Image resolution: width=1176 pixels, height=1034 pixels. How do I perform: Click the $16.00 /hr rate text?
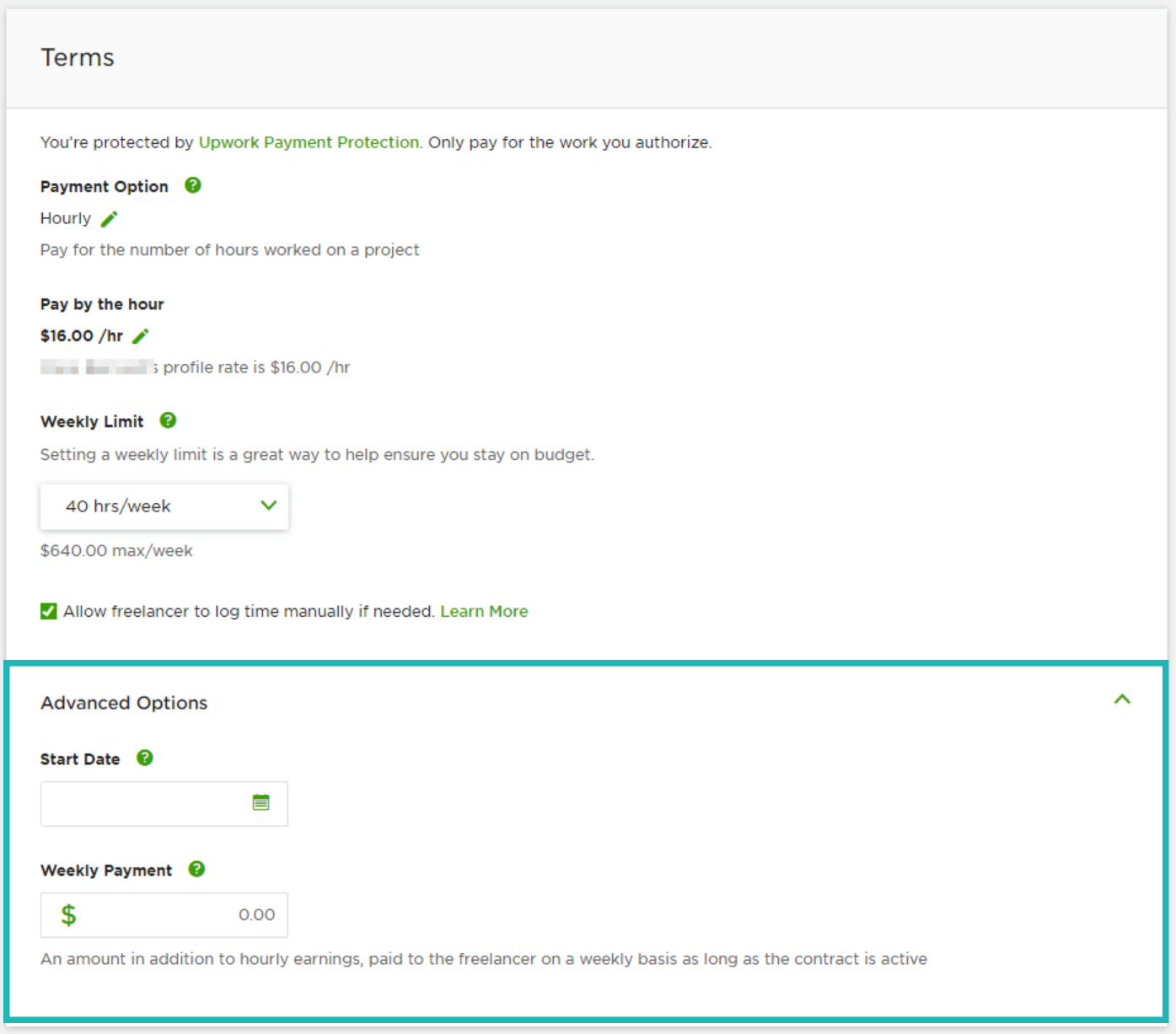coord(82,336)
